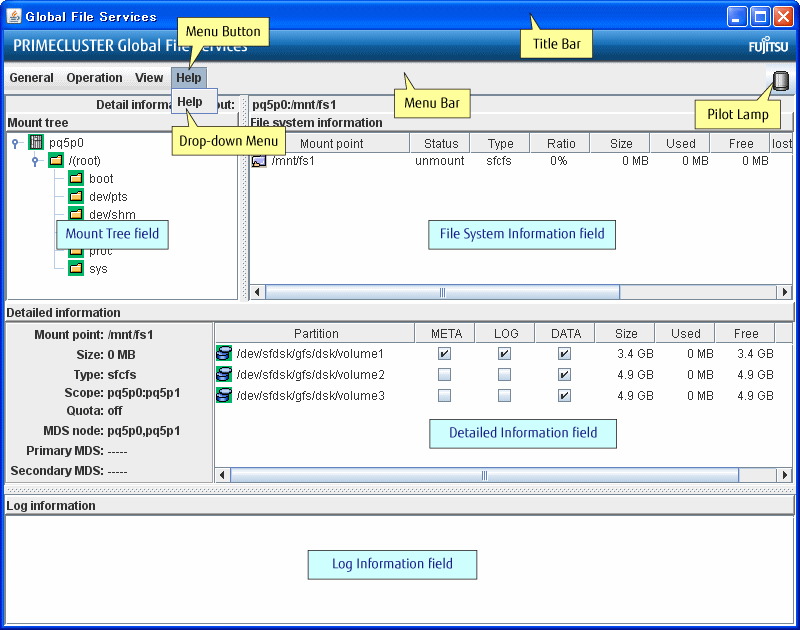This screenshot has height=630, width=800.
Task: Click the Mount point column header
Action: [x=331, y=143]
